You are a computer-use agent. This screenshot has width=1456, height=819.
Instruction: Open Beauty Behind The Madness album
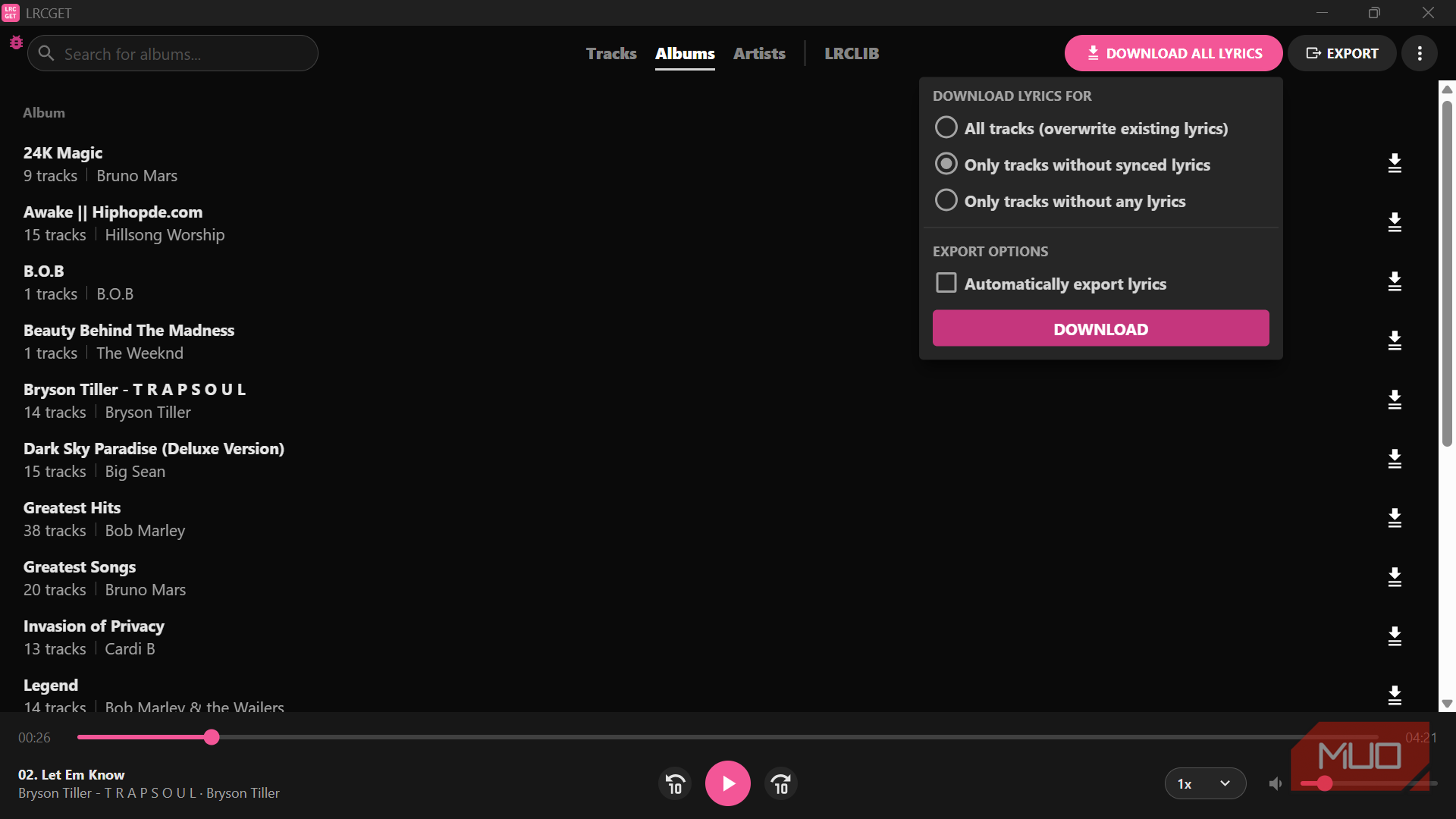129,330
